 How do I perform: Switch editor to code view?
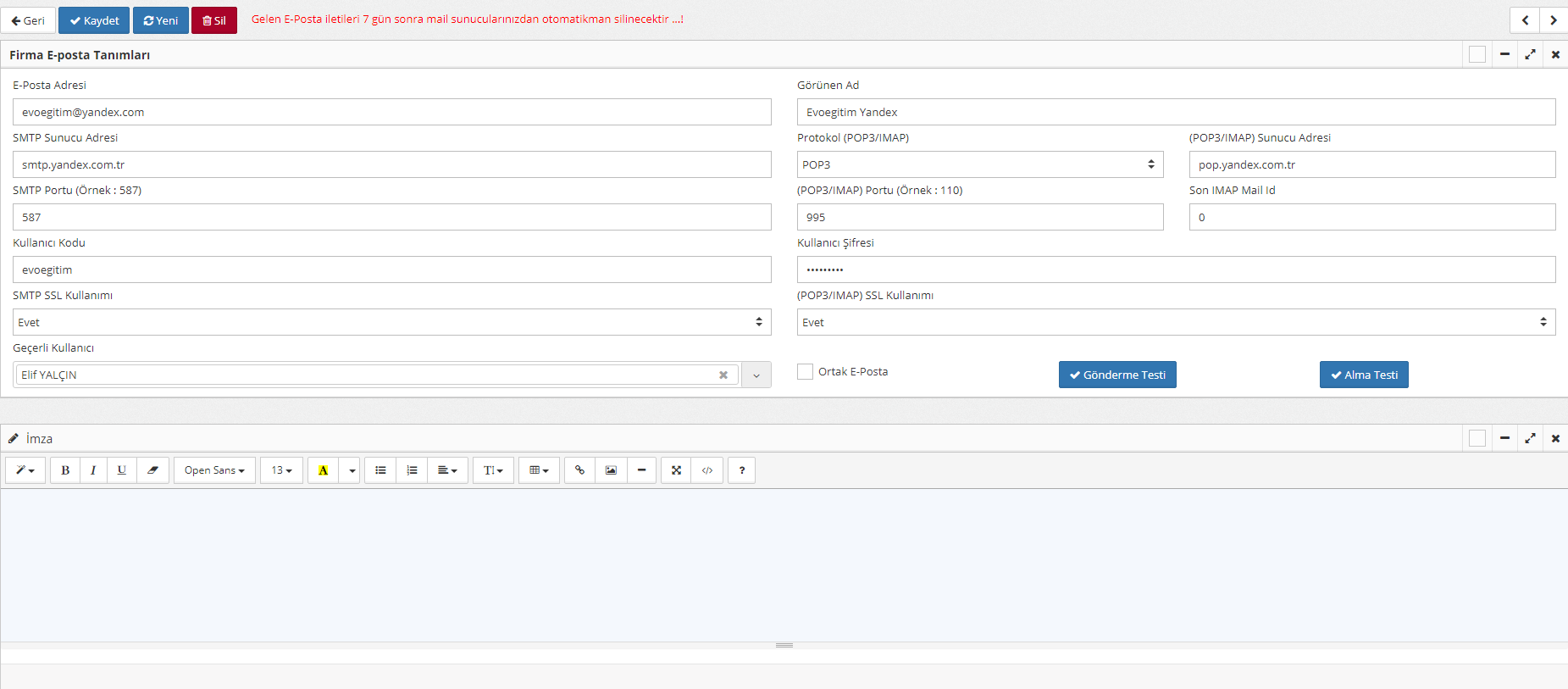(x=707, y=470)
